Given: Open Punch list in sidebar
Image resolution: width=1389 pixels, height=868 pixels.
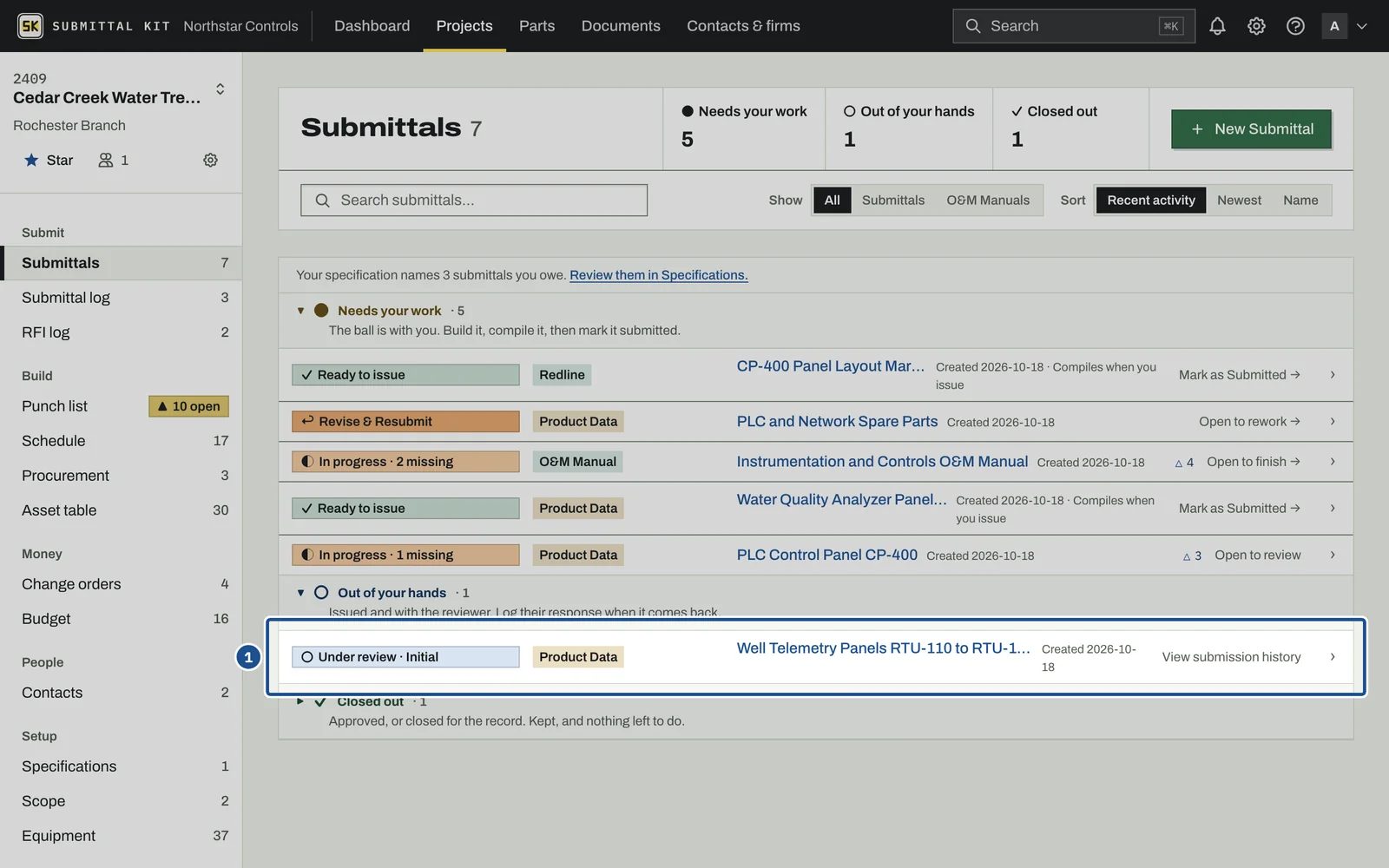Looking at the screenshot, I should 122,406.
